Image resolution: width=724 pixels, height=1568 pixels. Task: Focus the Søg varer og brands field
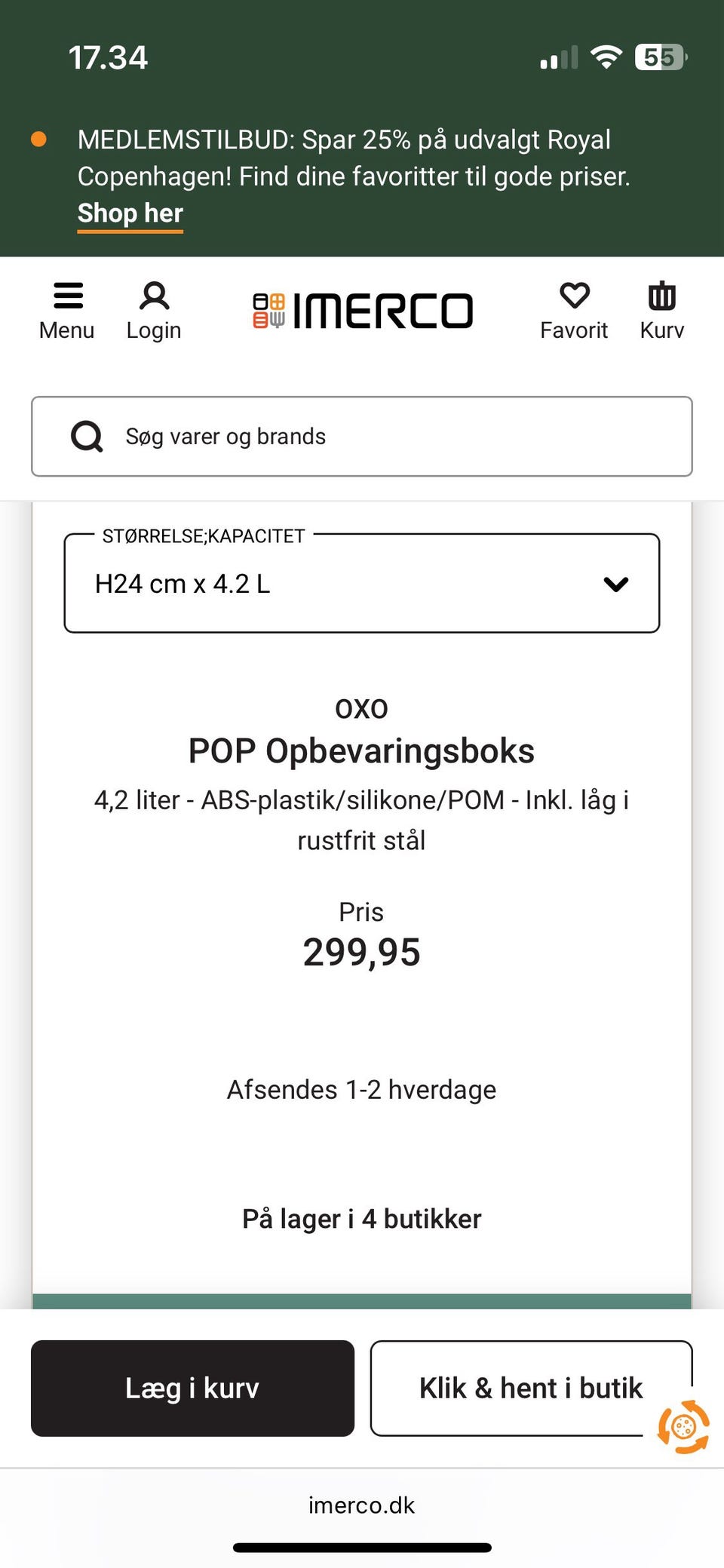point(392,436)
